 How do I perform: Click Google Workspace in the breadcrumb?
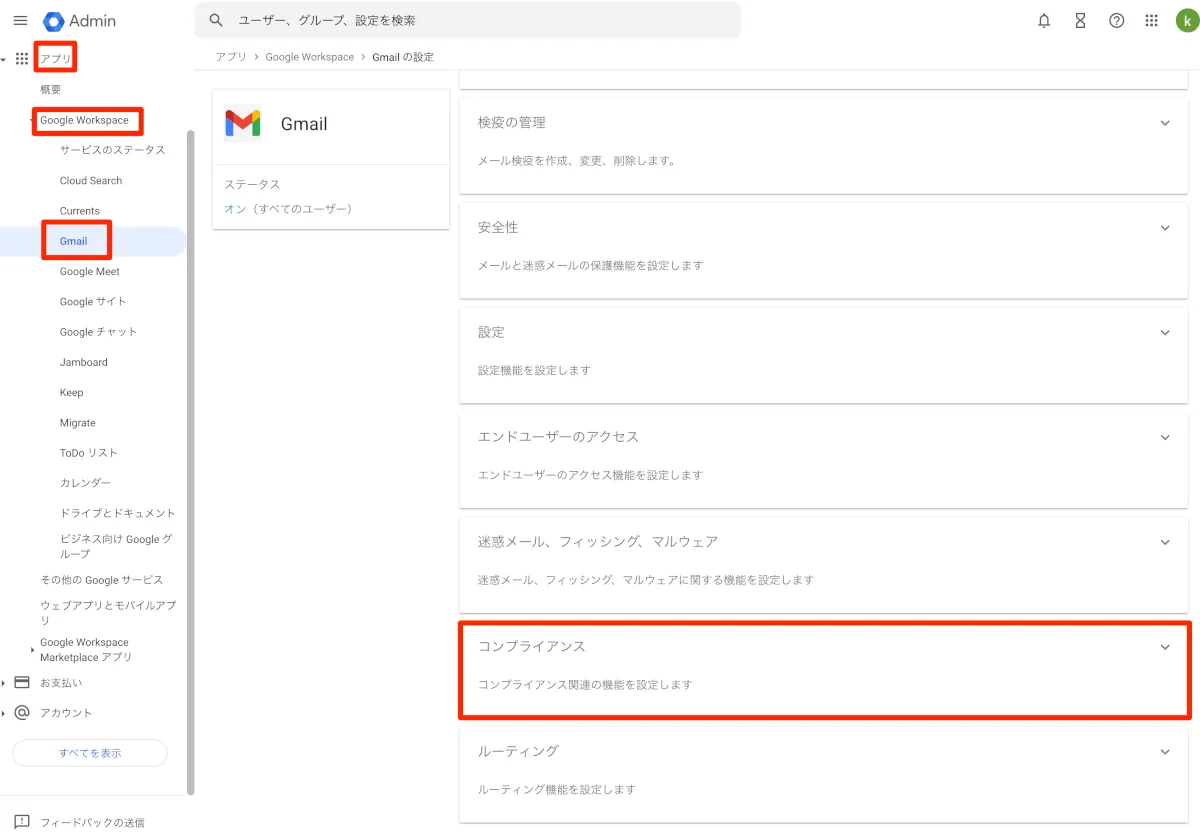(x=310, y=57)
